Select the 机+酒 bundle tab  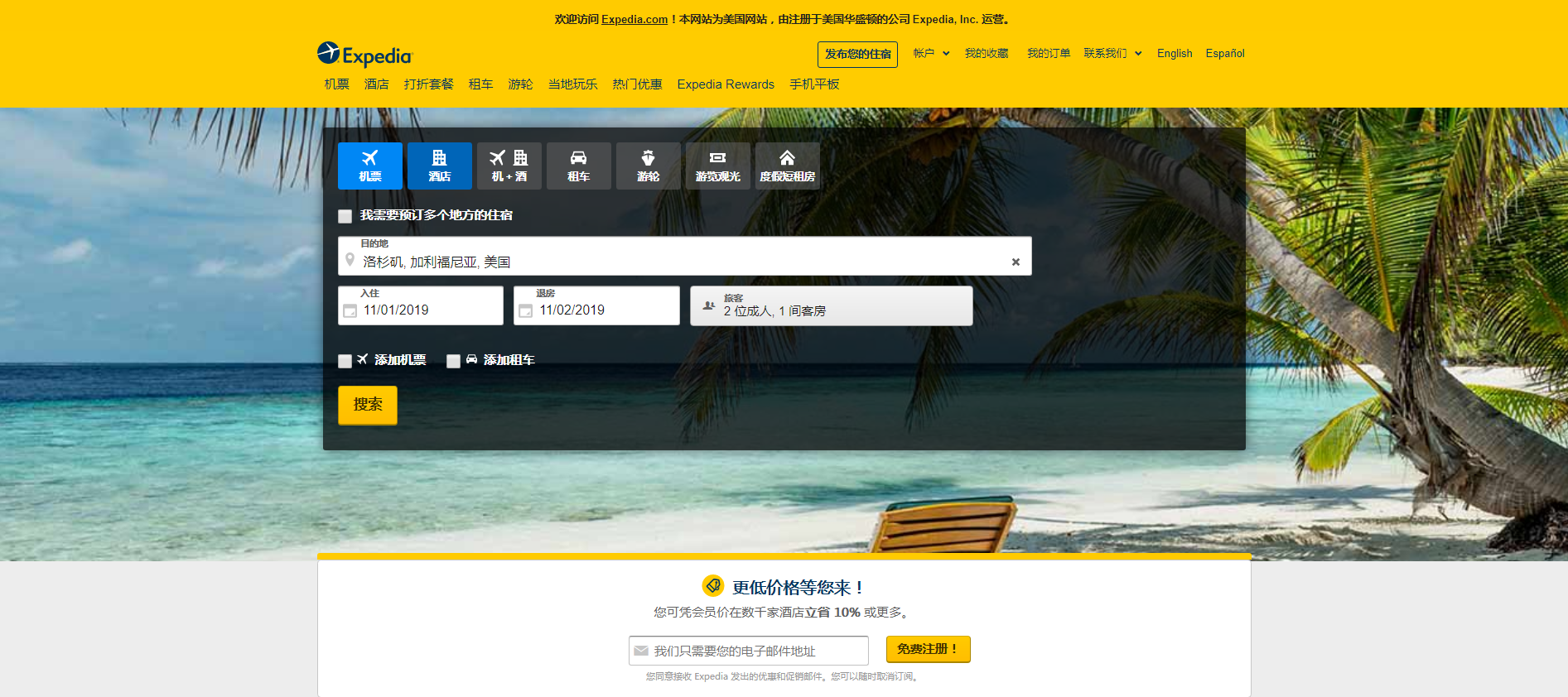509,166
